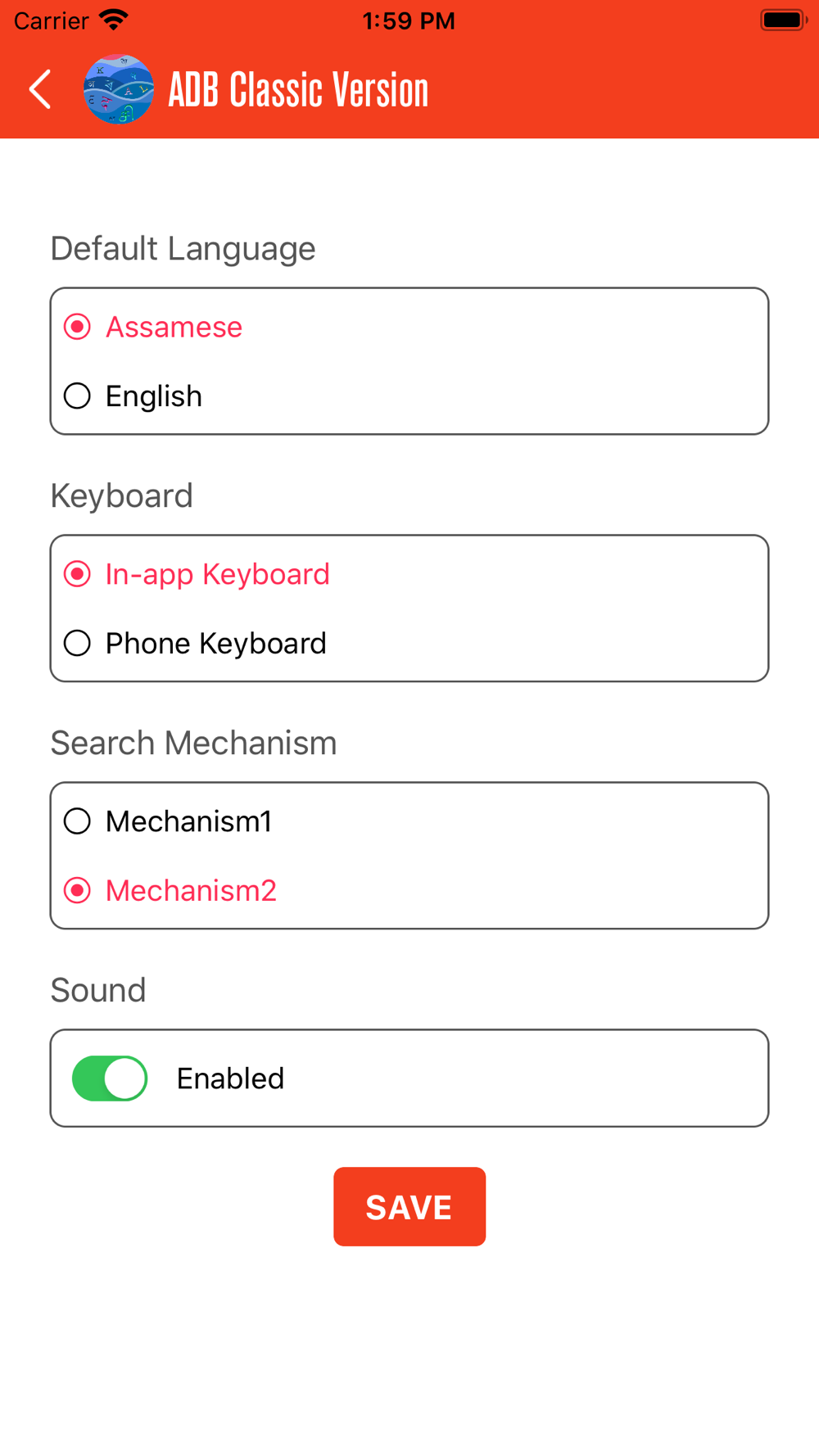
Task: Tap the Enabled label next to toggle
Action: coord(231,1078)
